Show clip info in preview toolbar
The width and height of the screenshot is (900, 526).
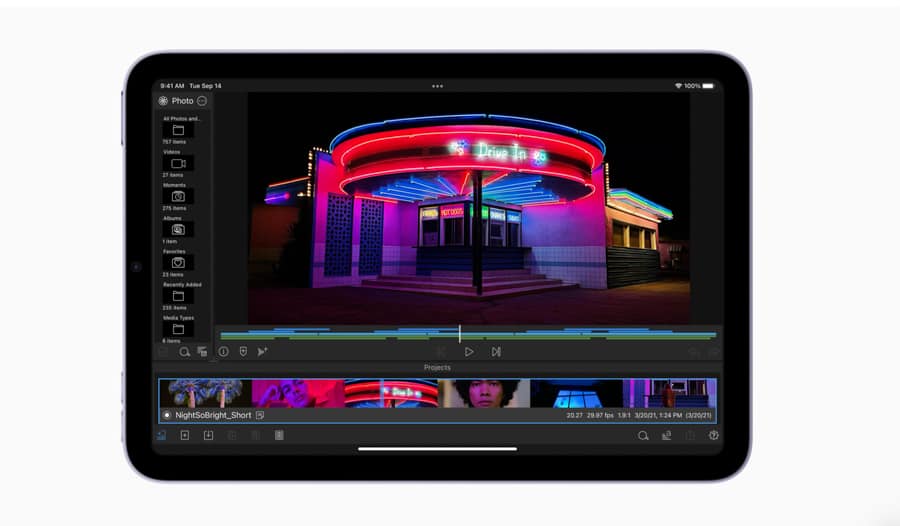tap(224, 352)
